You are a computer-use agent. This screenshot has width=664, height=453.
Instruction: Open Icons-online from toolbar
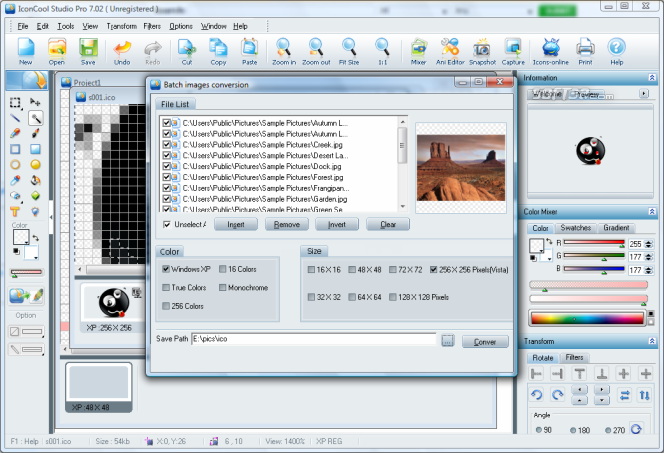pos(551,51)
